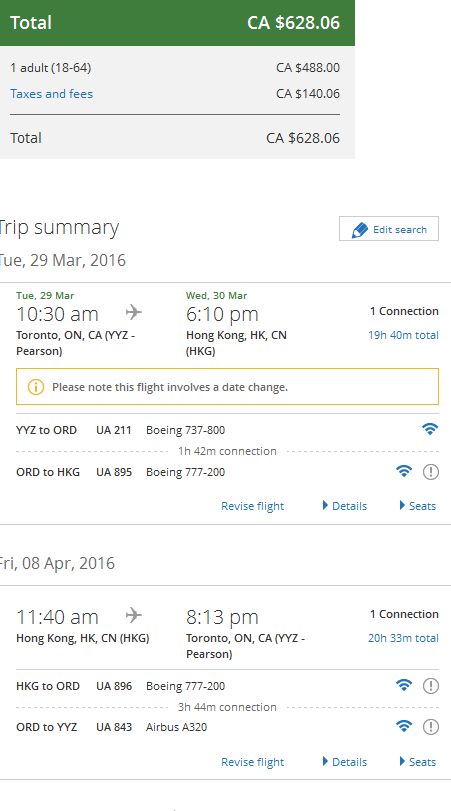Screen dimensions: 451x811
Task: Open the alert icon beside UA 896
Action: tap(430, 686)
